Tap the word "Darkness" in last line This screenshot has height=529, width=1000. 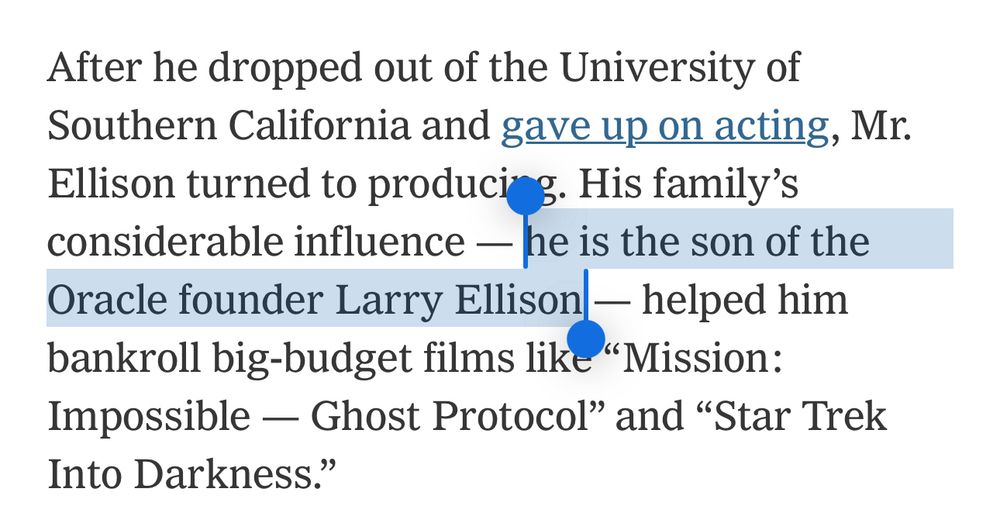coord(222,475)
